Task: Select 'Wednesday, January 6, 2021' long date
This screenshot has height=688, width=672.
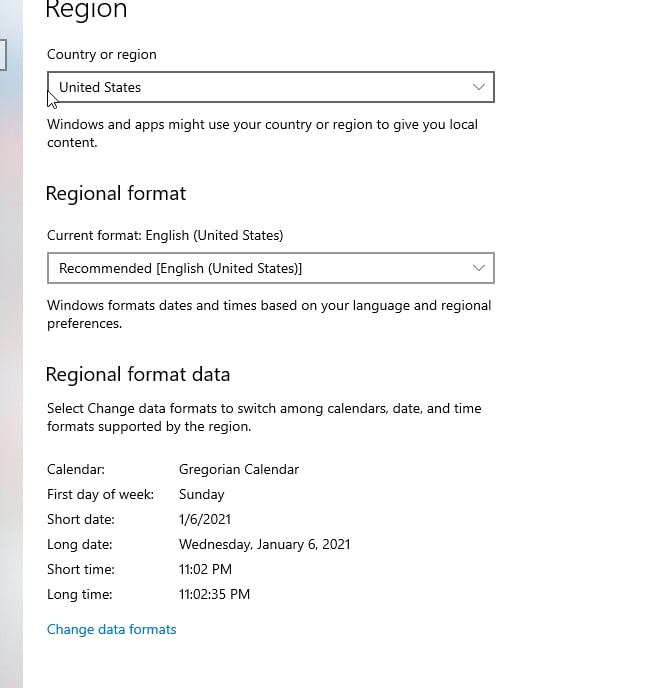Action: click(x=264, y=545)
